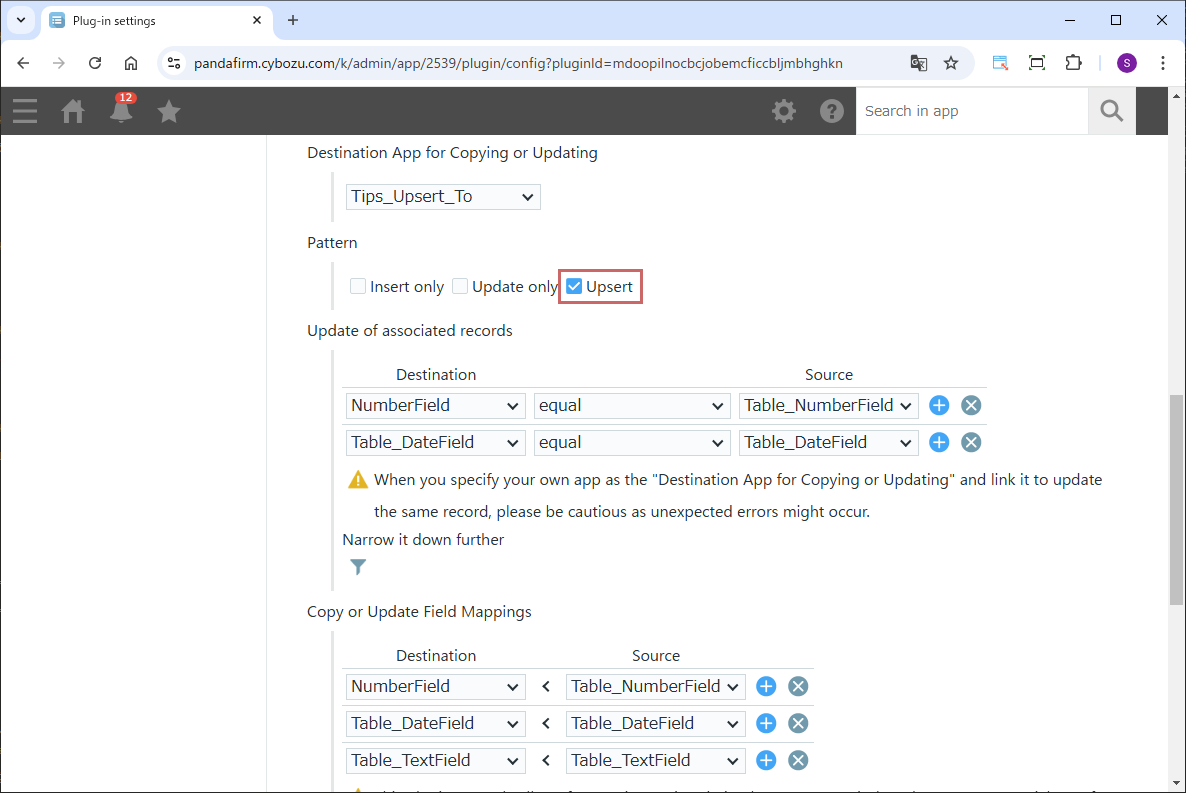Expand the Table_DateField condition's equal operator dropdown

(631, 442)
